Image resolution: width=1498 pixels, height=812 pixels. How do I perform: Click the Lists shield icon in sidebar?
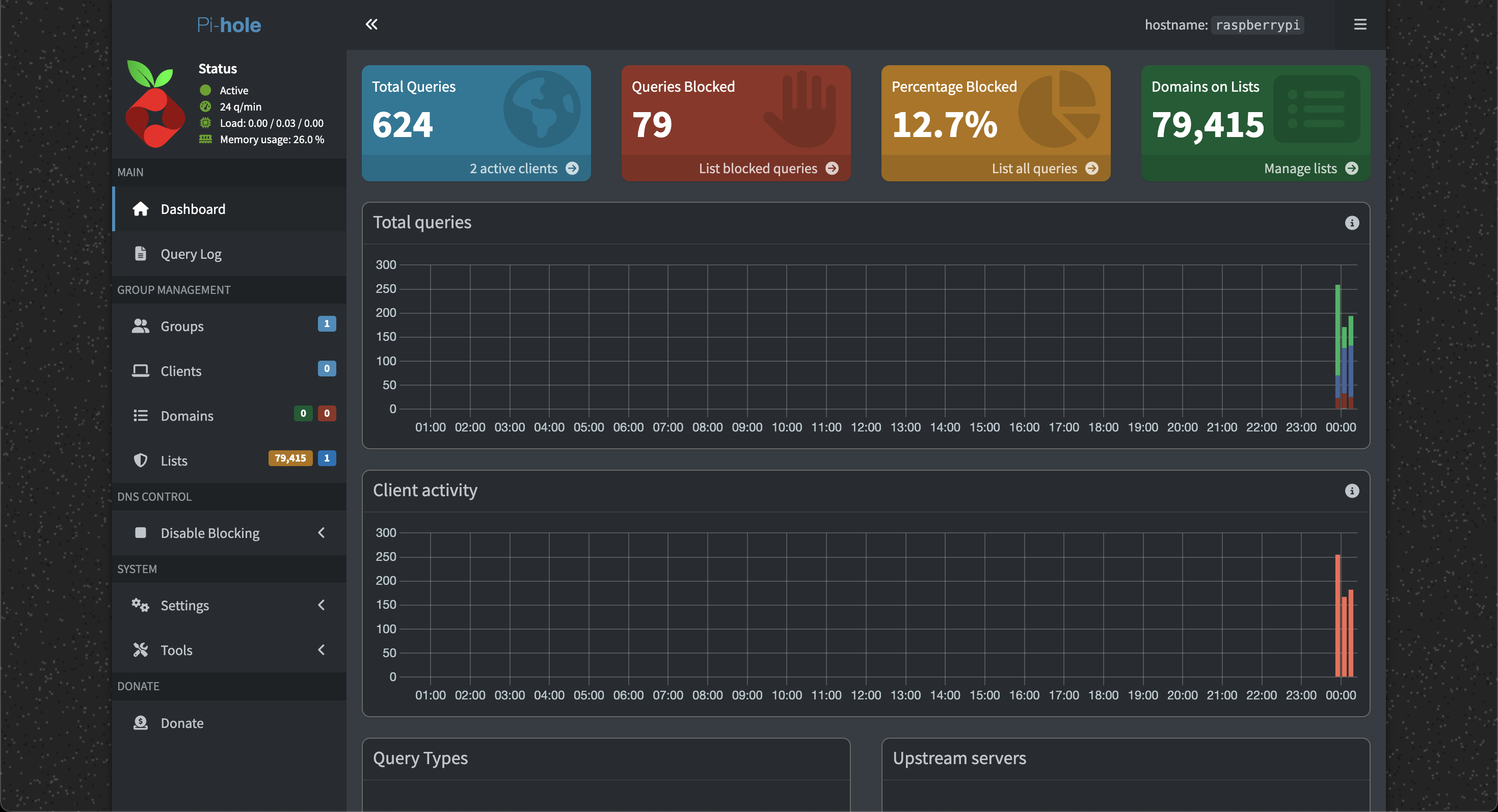[x=140, y=461]
